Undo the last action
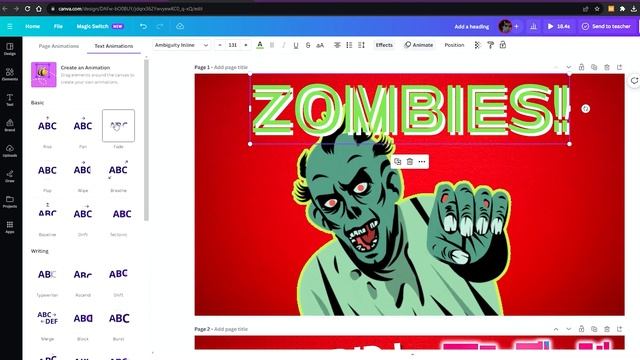 [x=143, y=26]
